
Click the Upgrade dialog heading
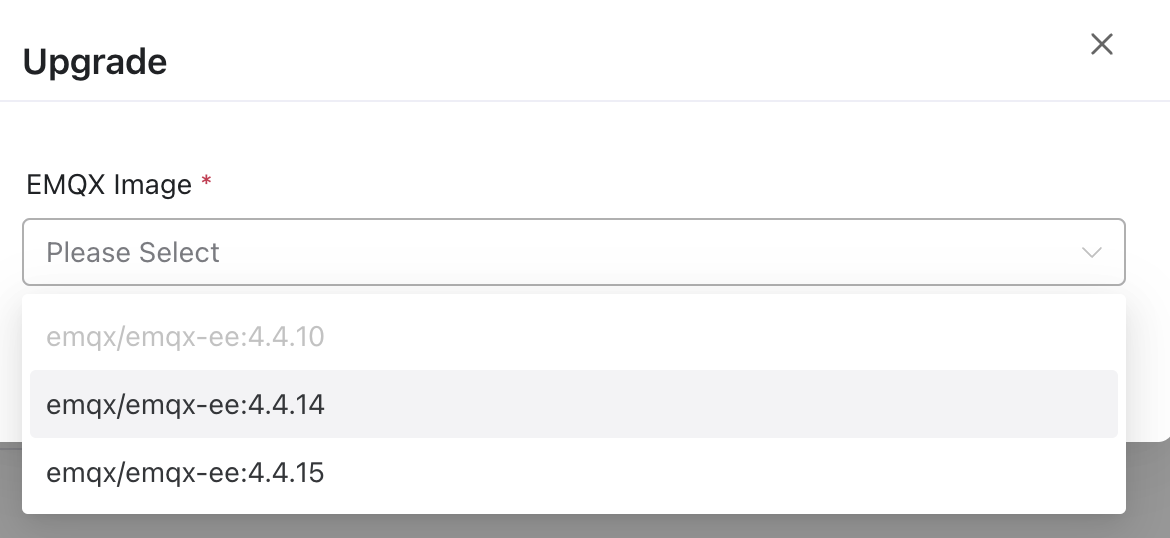point(95,62)
